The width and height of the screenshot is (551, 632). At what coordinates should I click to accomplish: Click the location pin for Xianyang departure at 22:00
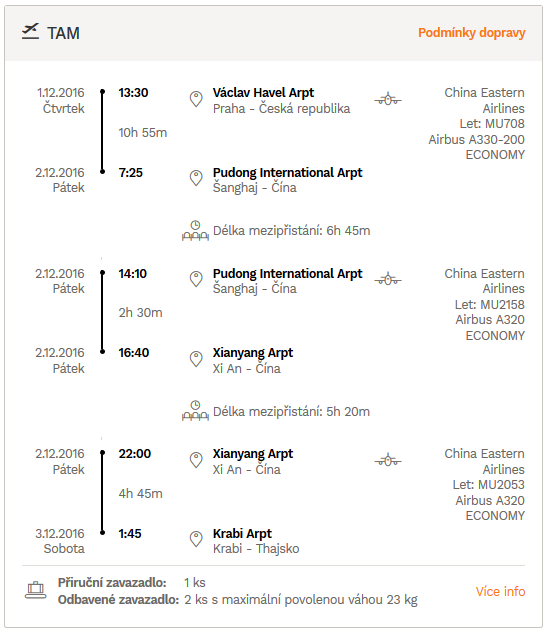[196, 460]
